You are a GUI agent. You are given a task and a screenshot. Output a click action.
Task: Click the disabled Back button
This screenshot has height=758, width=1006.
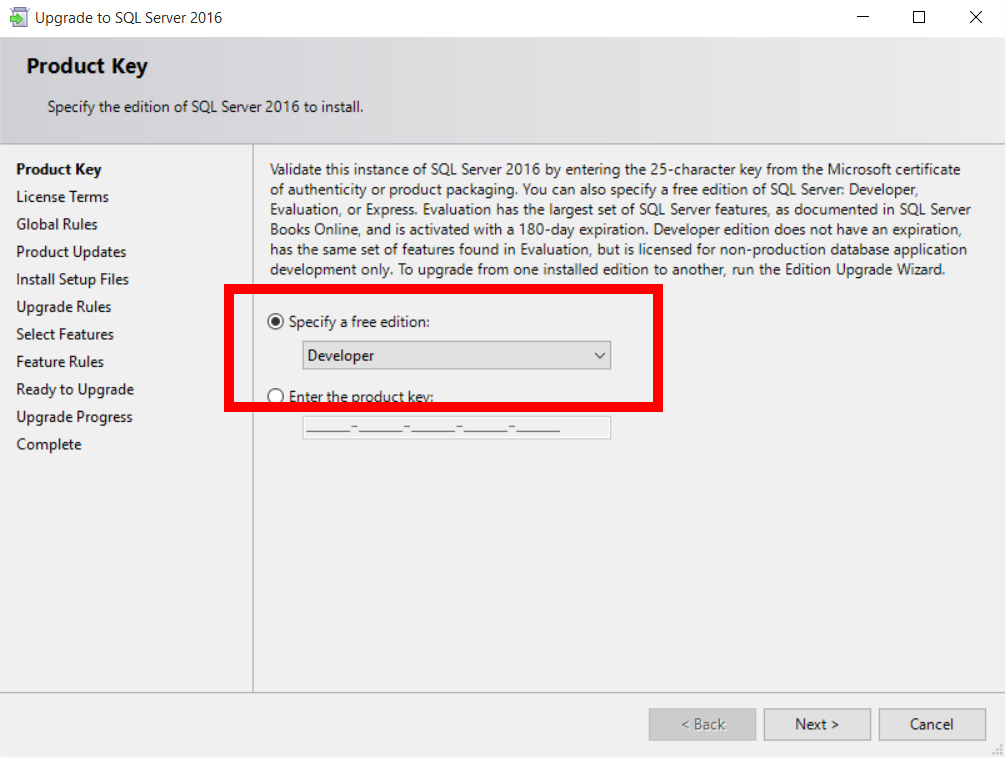(702, 724)
